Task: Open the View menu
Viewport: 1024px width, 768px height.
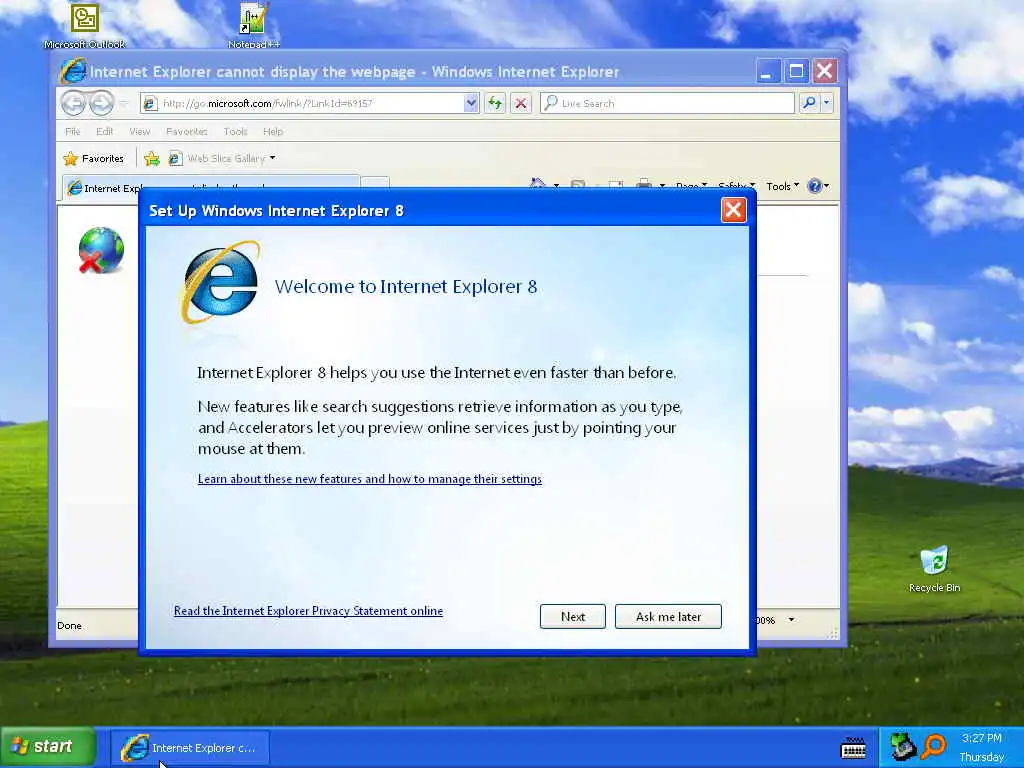Action: (140, 131)
